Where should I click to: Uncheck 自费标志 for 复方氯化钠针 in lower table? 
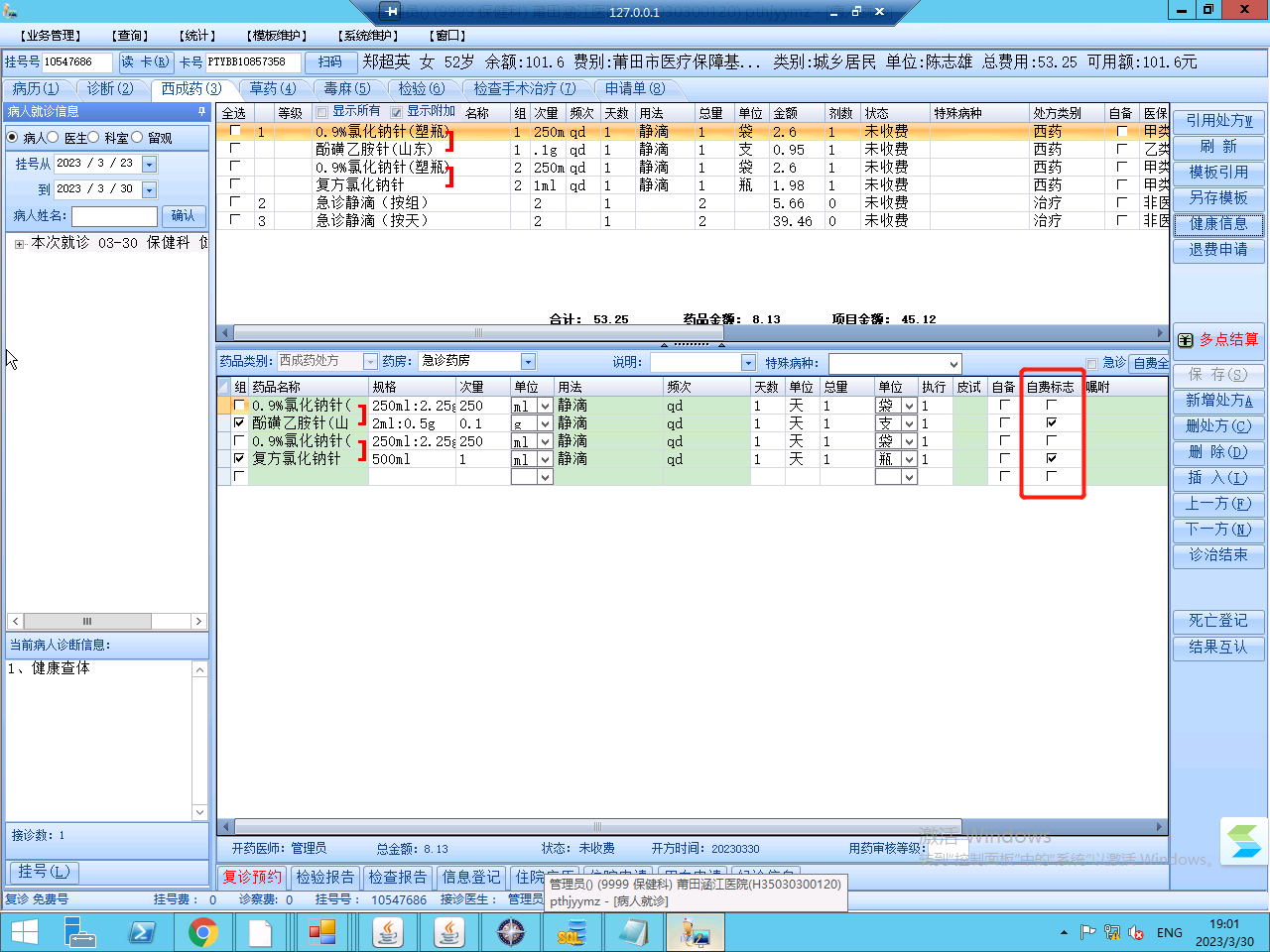pos(1052,458)
